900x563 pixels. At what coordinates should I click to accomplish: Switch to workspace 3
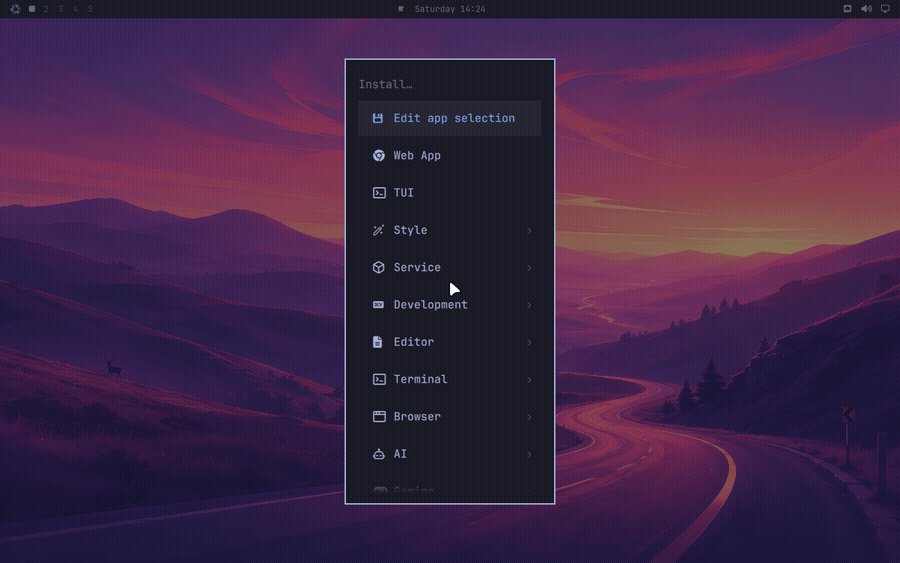(x=61, y=9)
